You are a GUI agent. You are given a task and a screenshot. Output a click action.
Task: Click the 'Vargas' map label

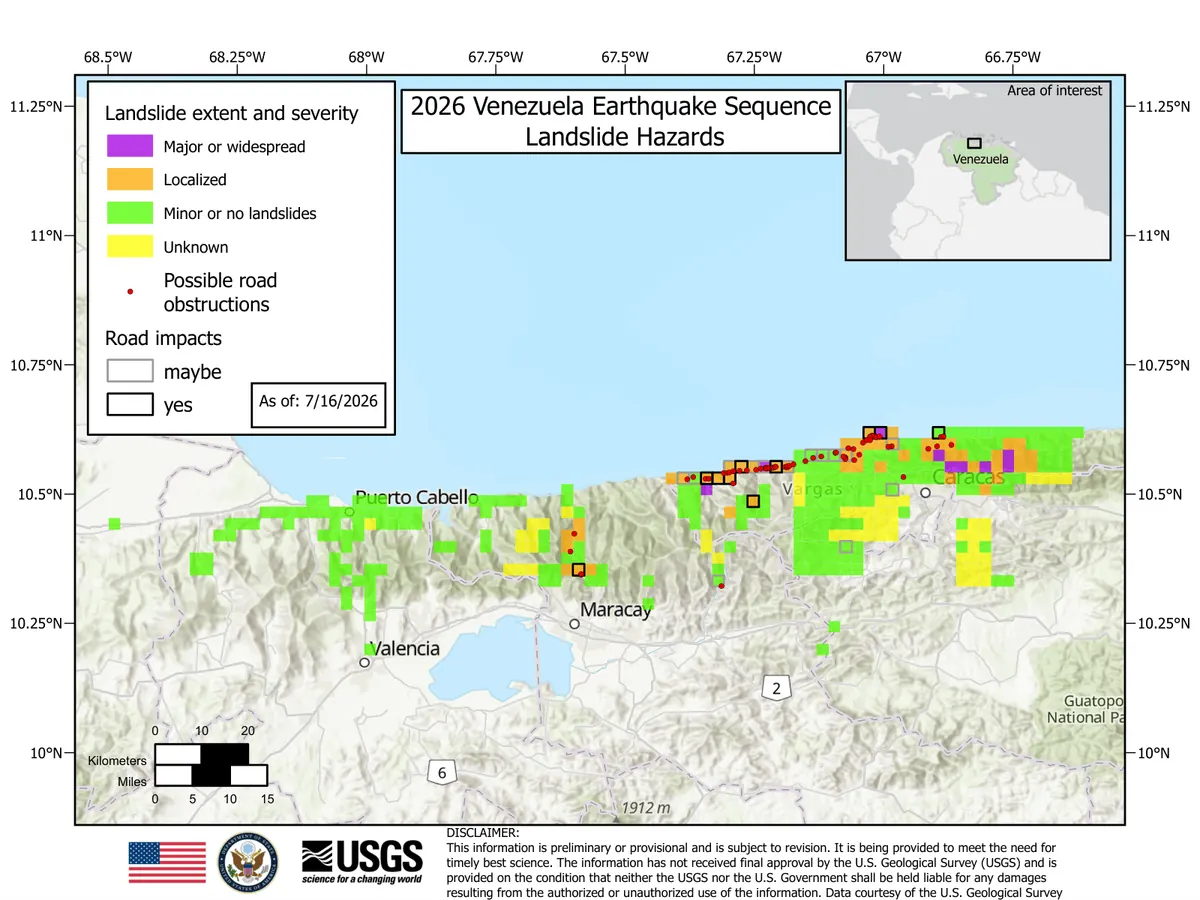(x=813, y=489)
